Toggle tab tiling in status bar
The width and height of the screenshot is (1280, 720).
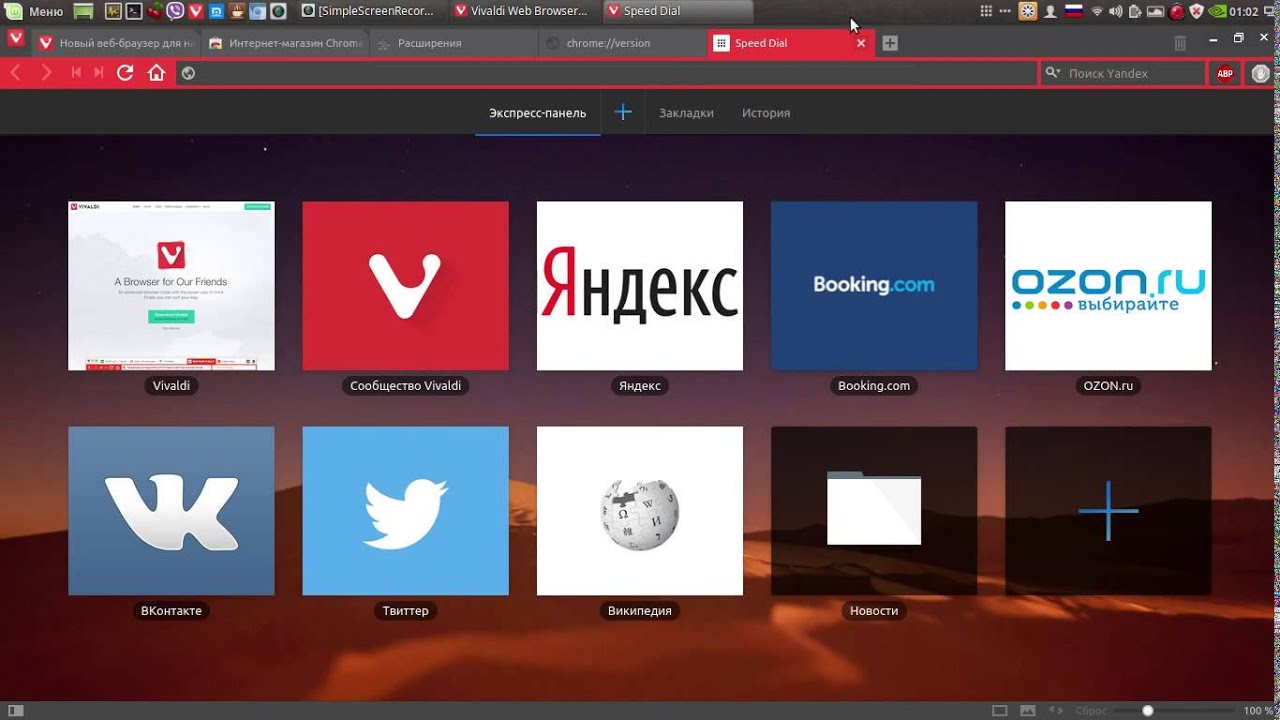click(999, 710)
